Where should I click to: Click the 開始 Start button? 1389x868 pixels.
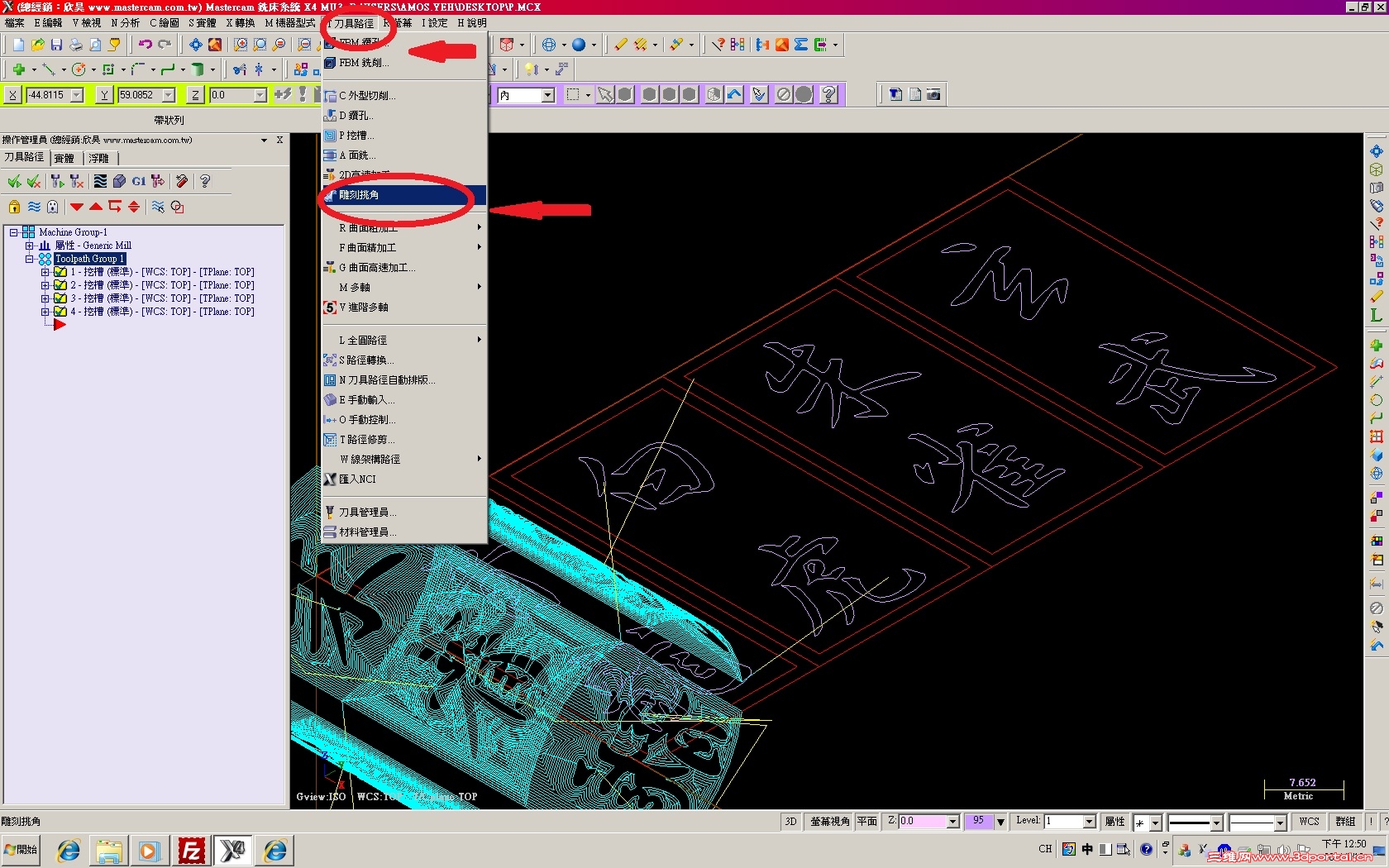pos(21,850)
